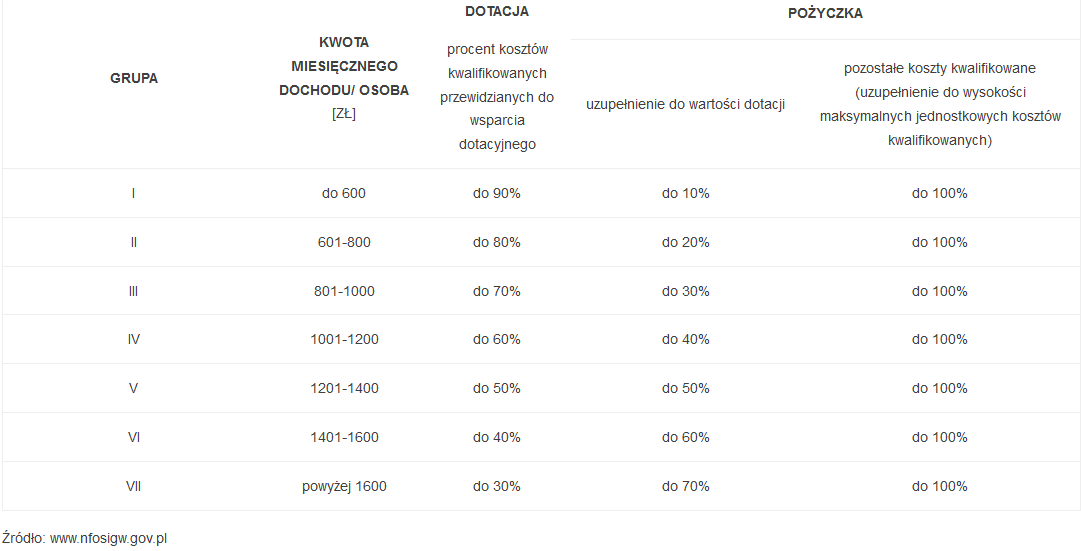Select the 'do 70%' loan cell in row VII
Image resolution: width=1081 pixels, height=551 pixels.
coord(685,487)
